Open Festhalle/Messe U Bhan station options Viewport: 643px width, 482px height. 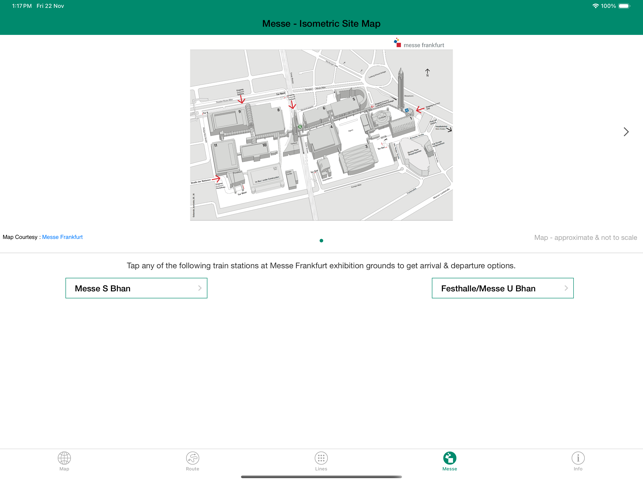point(502,288)
